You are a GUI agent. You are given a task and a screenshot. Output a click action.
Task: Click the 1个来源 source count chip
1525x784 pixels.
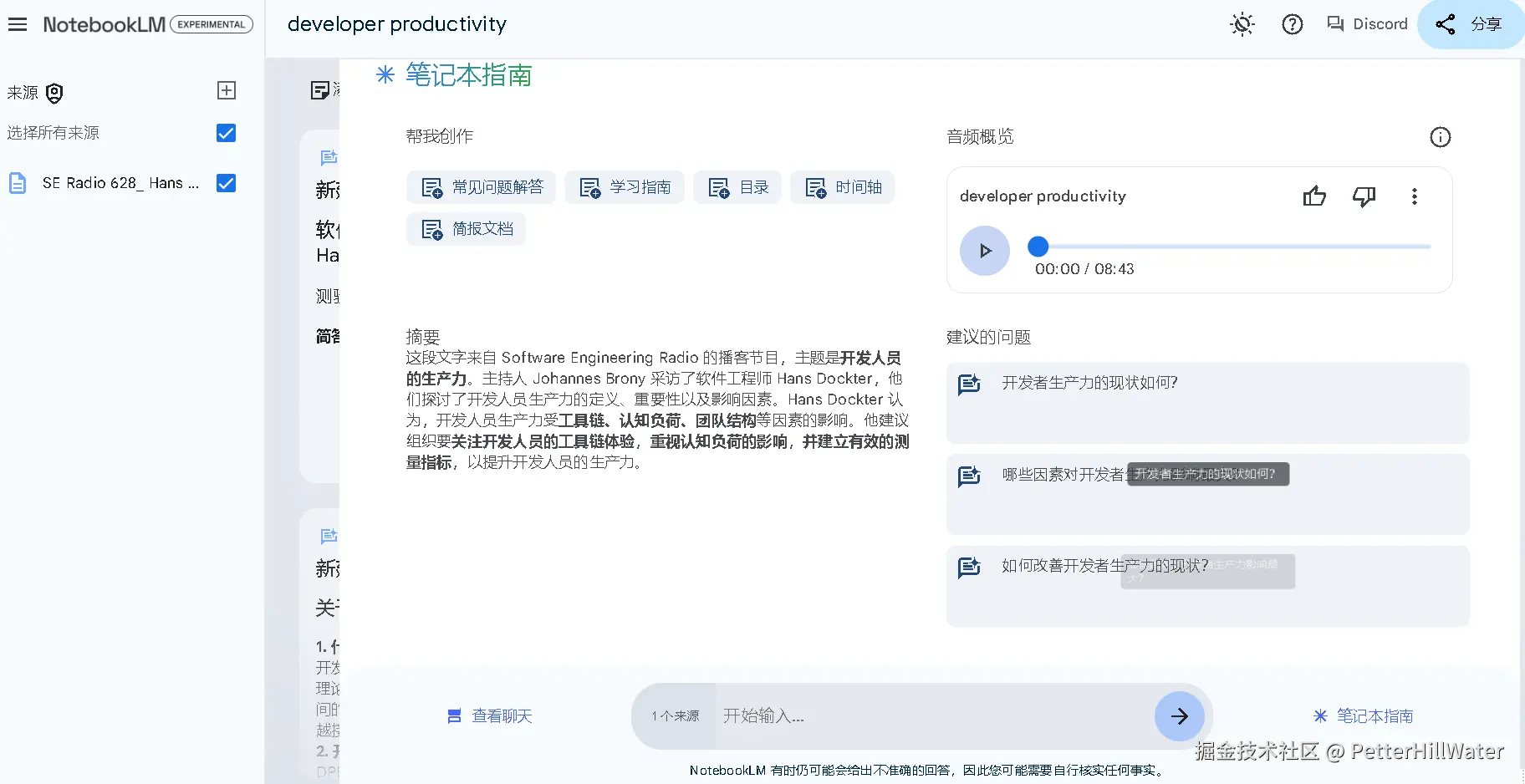[676, 716]
